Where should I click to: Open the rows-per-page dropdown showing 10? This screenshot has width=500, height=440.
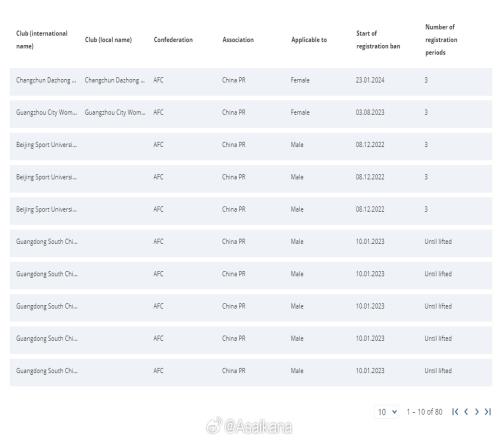tap(387, 412)
